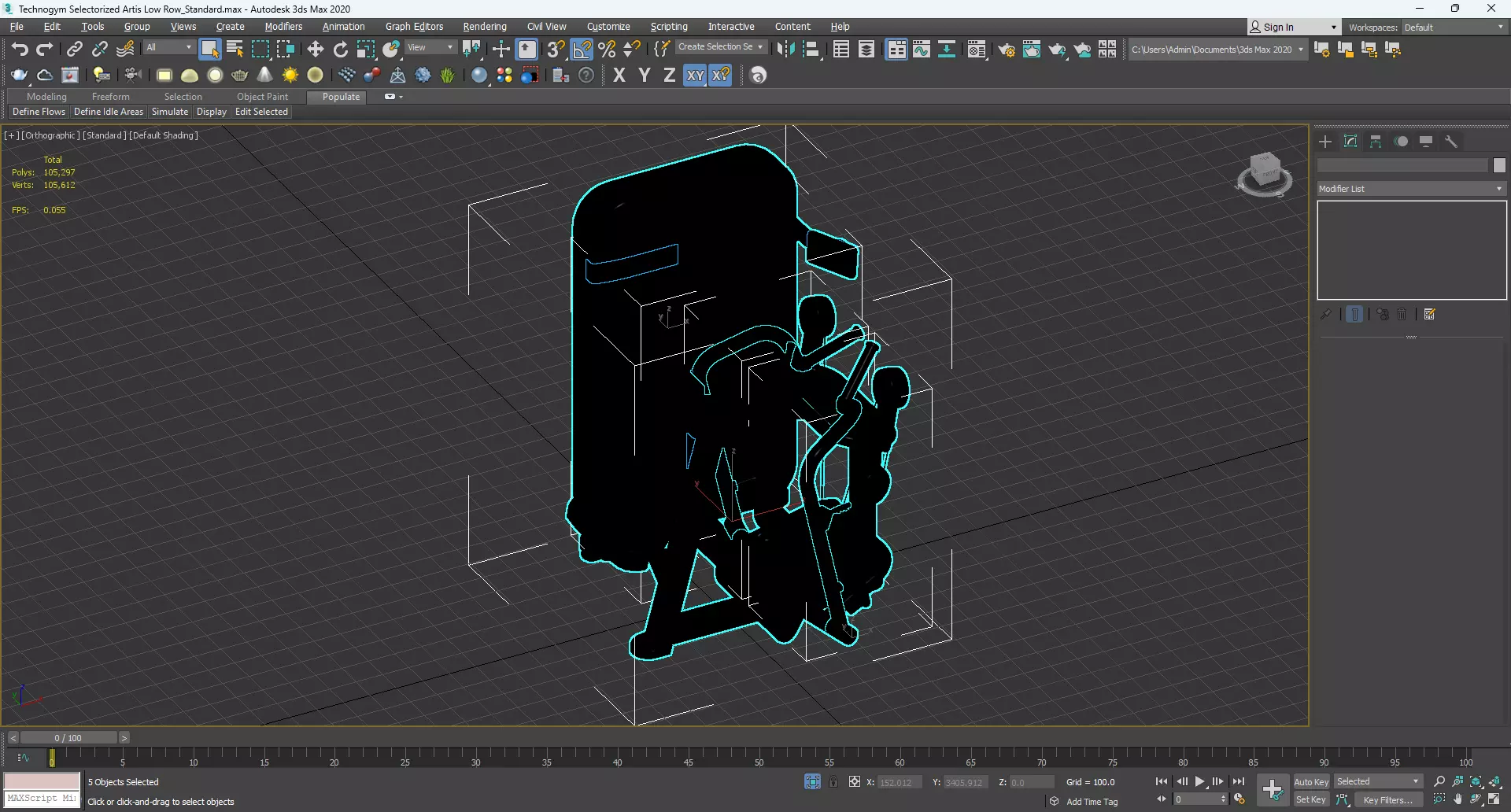Expand the Modifier List dropdown
Image resolution: width=1511 pixels, height=812 pixels.
(x=1411, y=189)
